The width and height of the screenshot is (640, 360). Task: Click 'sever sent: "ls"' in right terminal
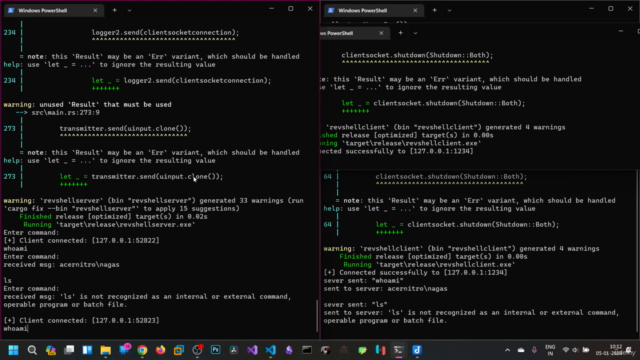click(355, 304)
